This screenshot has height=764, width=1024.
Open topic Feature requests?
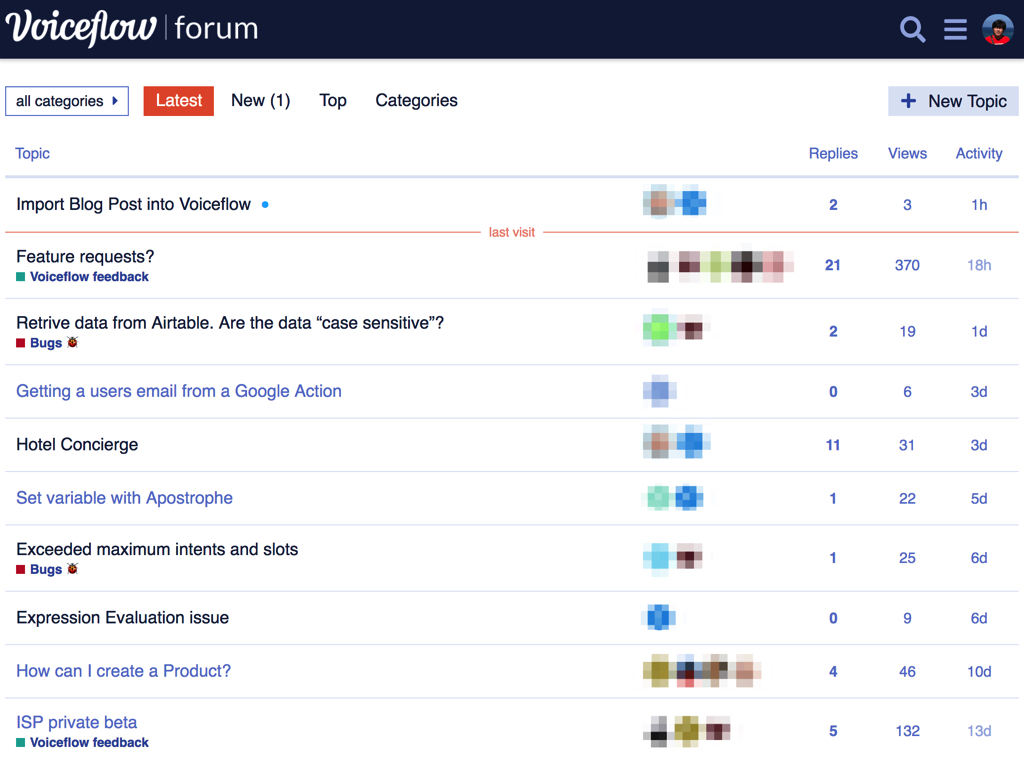[x=85, y=257]
